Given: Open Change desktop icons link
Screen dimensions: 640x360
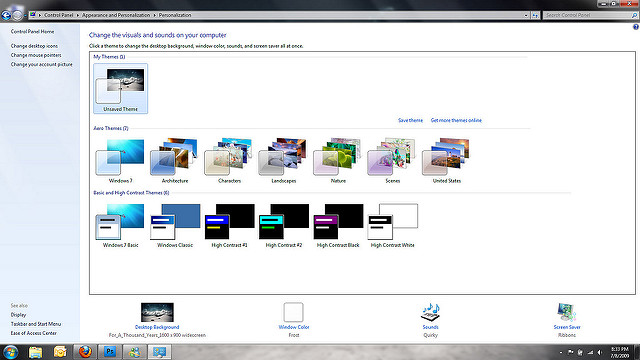Looking at the screenshot, I should coord(34,46).
